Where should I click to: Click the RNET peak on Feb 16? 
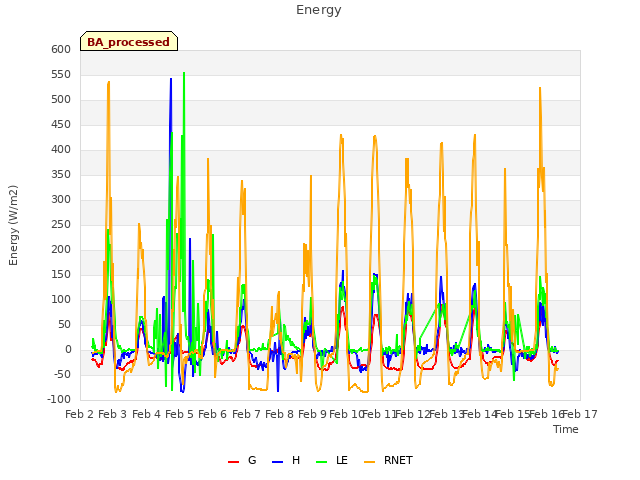(540, 89)
